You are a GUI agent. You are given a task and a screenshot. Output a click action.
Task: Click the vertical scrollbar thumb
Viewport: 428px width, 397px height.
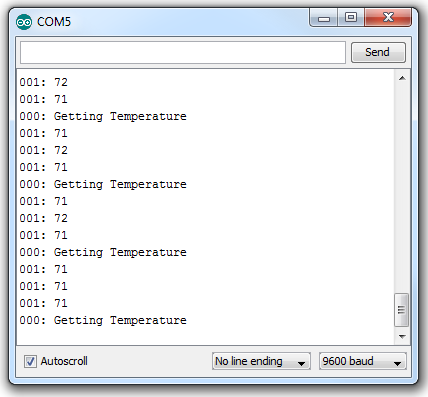[402, 310]
